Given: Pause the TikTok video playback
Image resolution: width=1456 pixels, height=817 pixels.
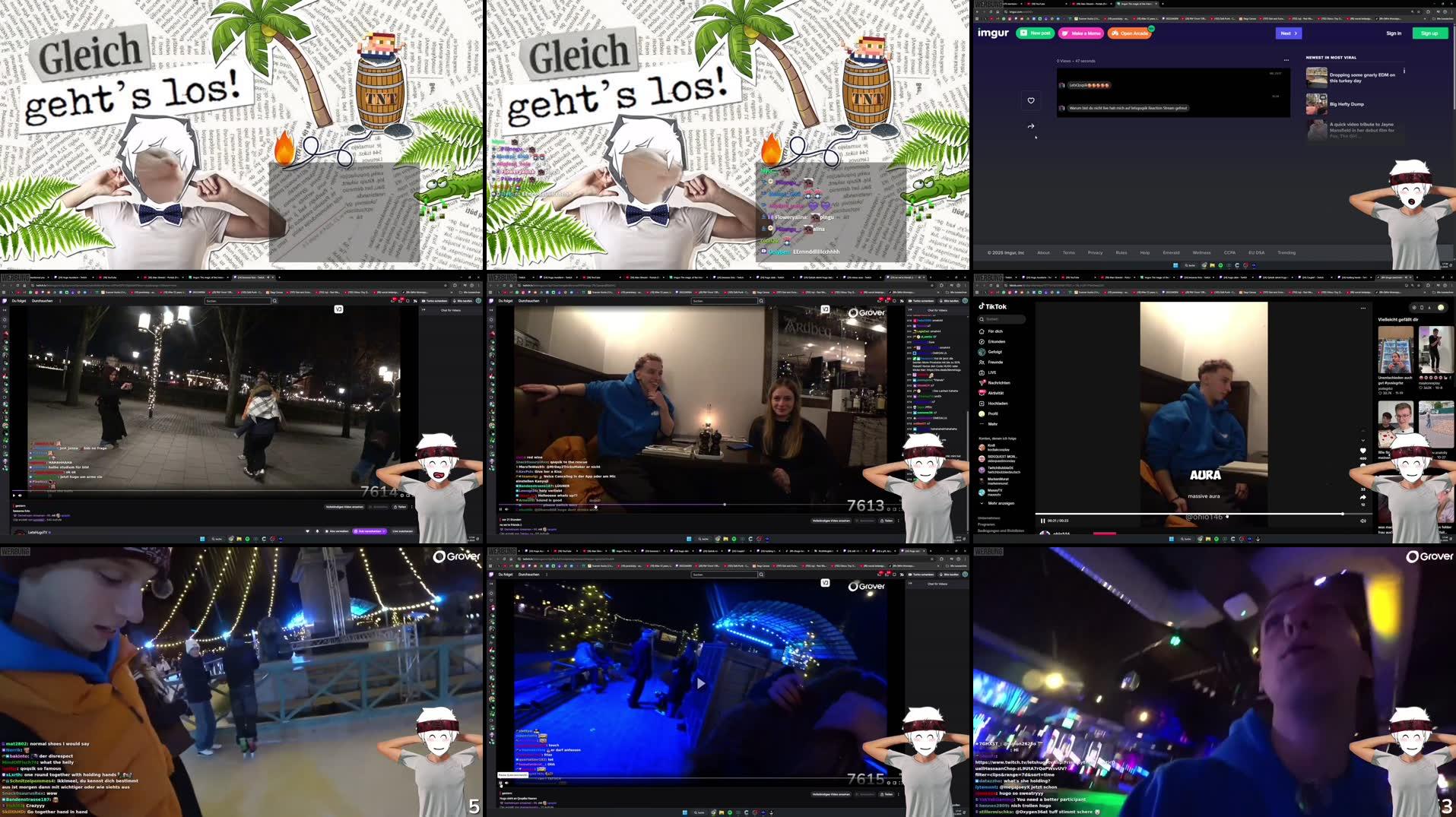Looking at the screenshot, I should pos(1043,521).
